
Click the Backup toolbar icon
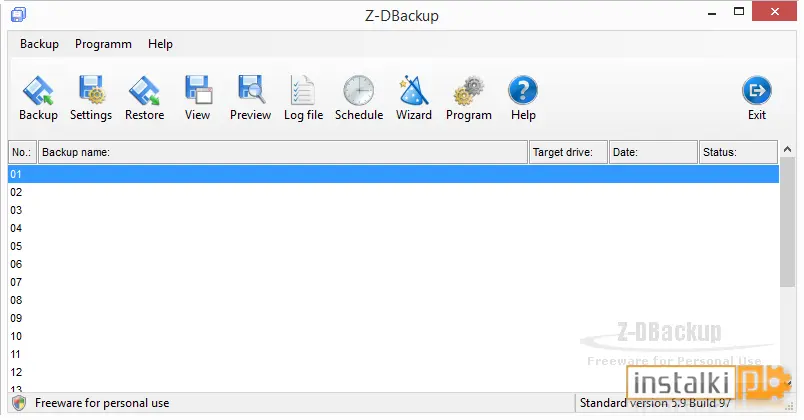coord(38,90)
